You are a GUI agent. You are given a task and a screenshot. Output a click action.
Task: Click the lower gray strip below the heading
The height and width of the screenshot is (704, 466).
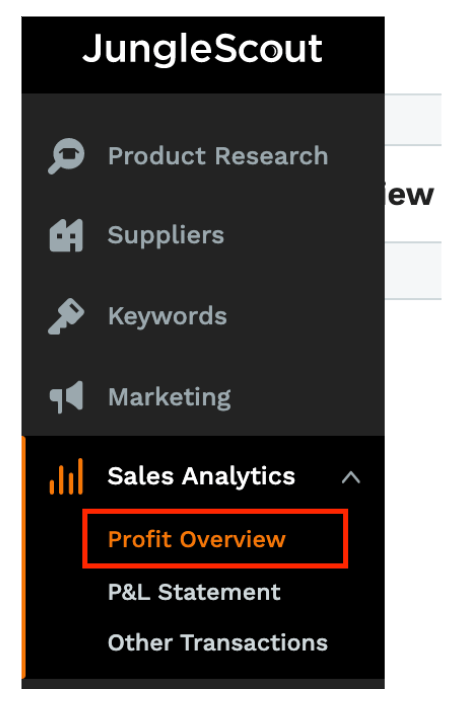coord(413,270)
